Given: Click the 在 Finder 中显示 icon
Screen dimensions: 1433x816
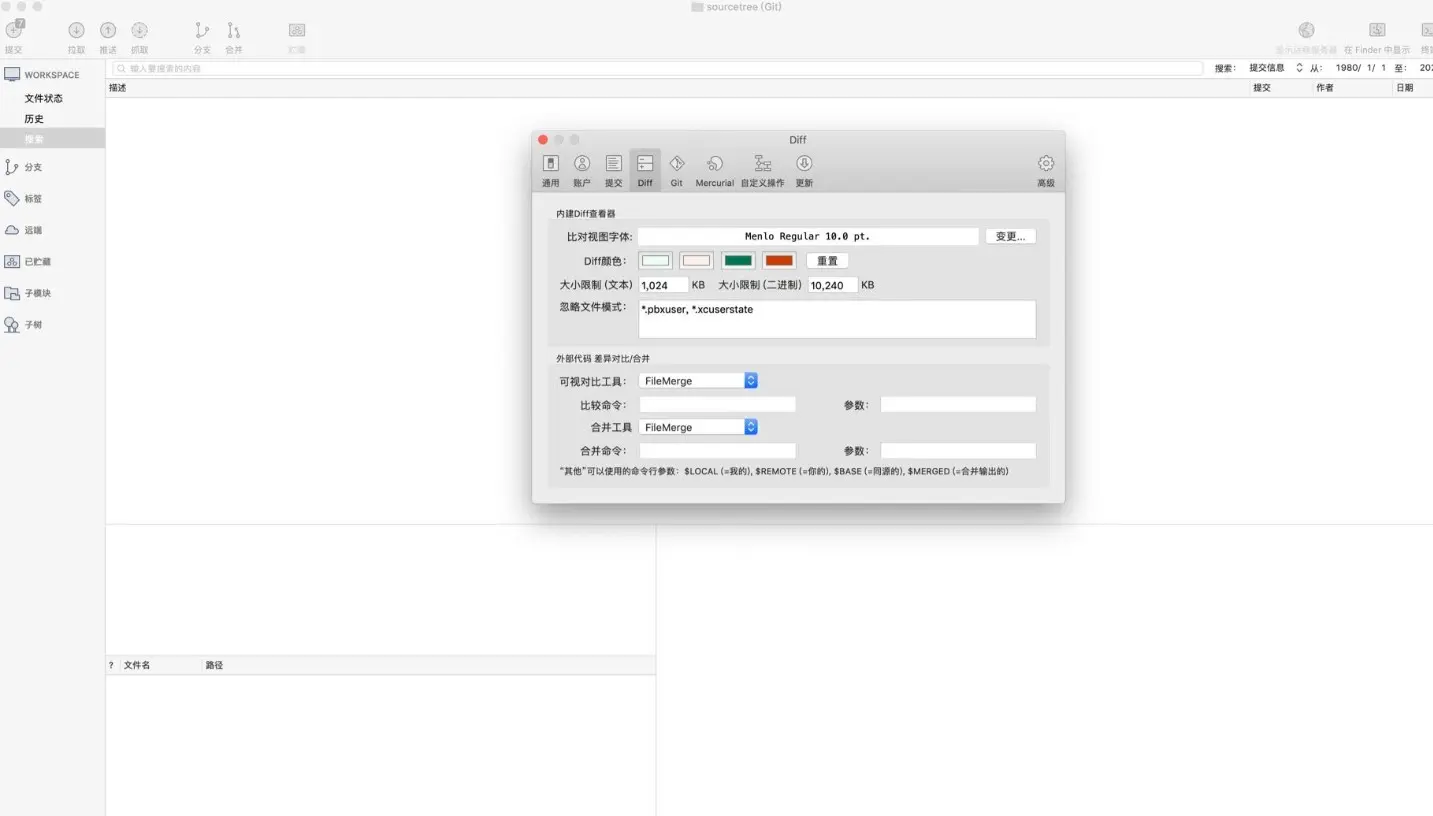Looking at the screenshot, I should coord(1377,30).
